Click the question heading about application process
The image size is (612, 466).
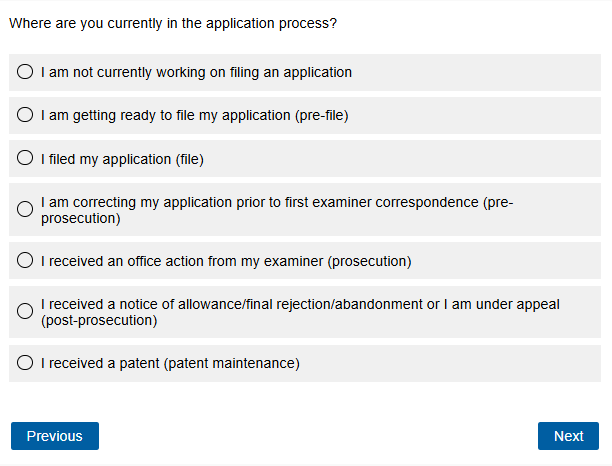click(172, 23)
